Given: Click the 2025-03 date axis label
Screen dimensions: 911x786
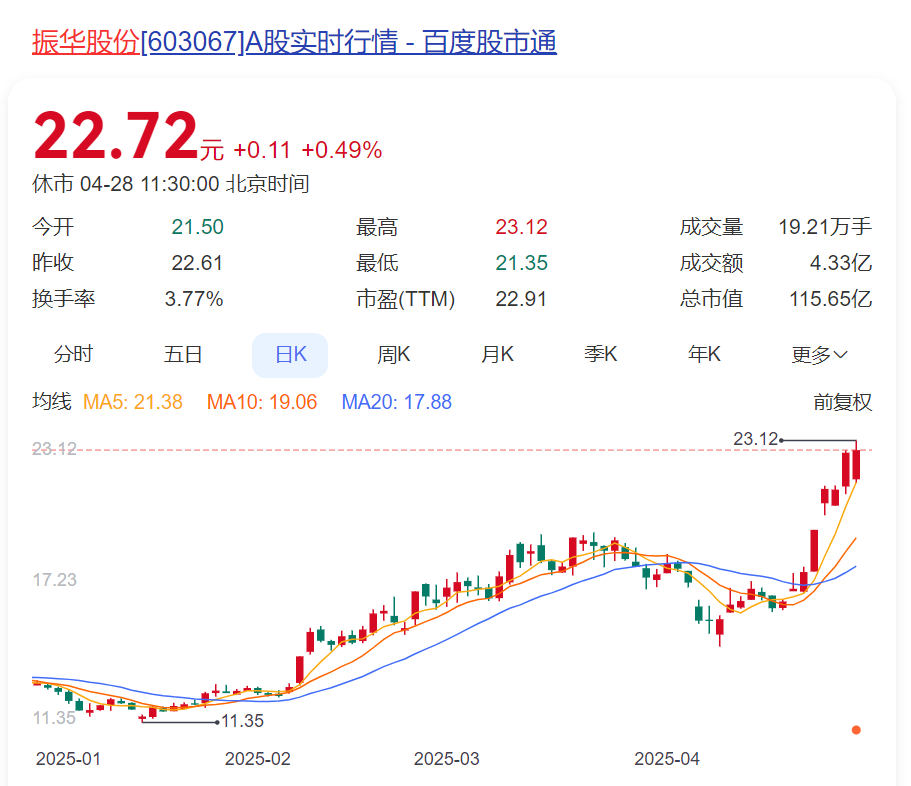Looking at the screenshot, I should (446, 759).
